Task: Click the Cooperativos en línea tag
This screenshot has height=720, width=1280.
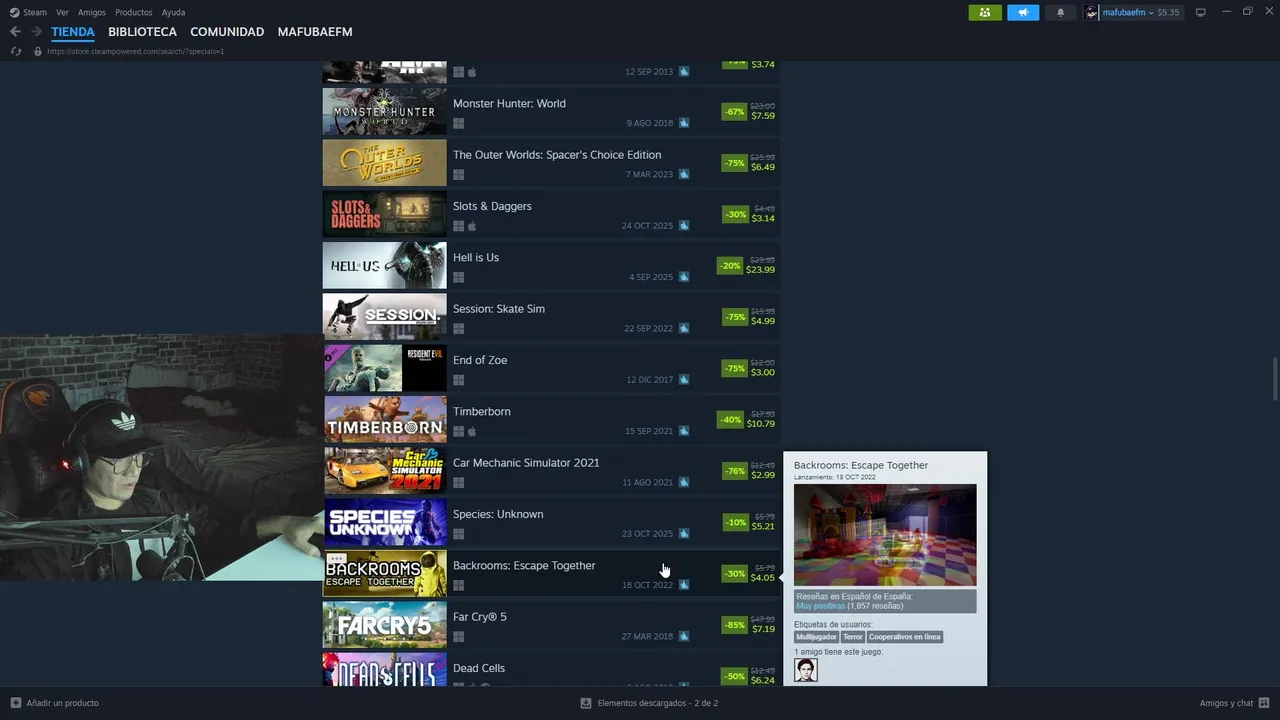Action: pyautogui.click(x=905, y=637)
